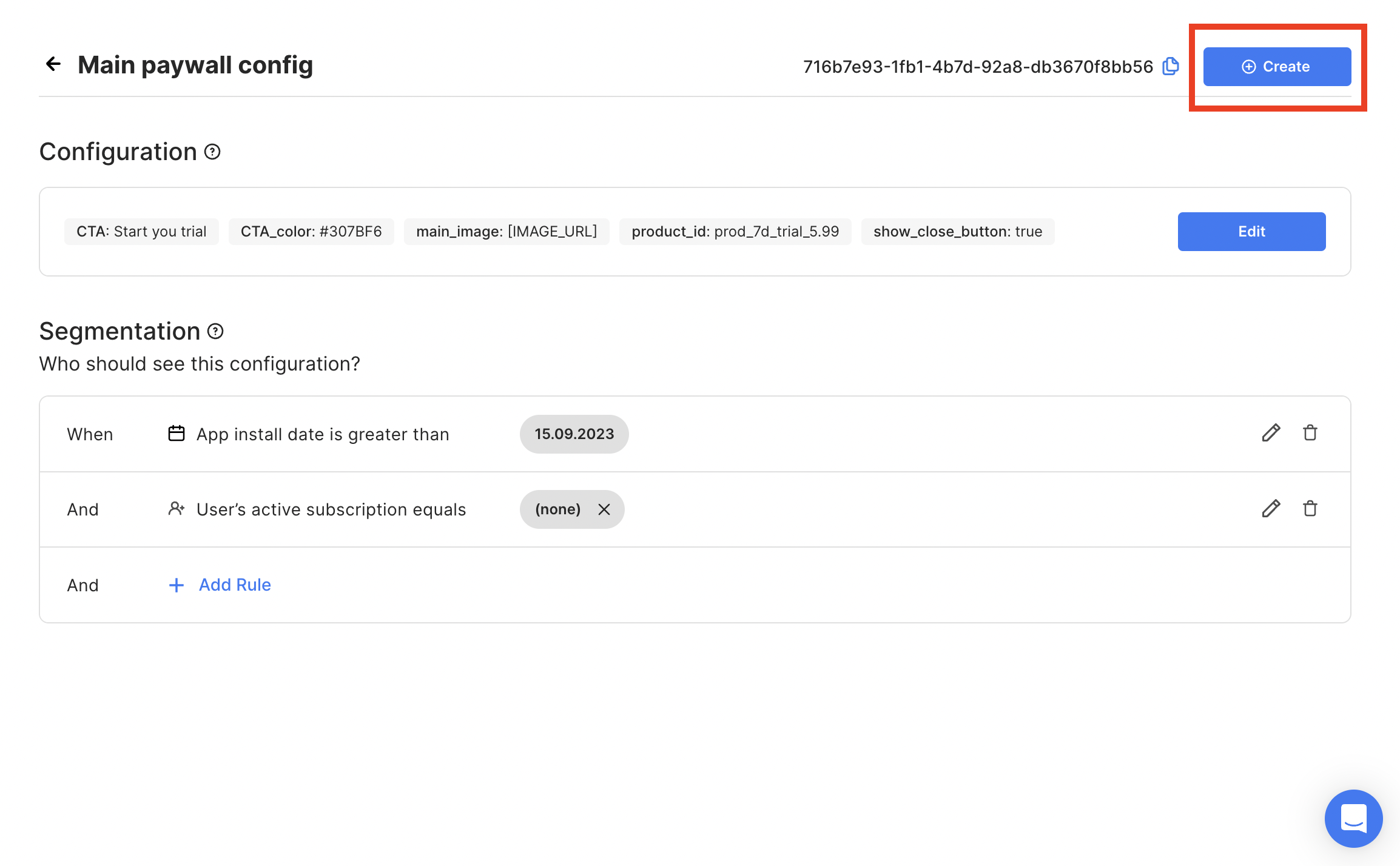Open the support chat bubble
1400x866 pixels.
coord(1353,819)
